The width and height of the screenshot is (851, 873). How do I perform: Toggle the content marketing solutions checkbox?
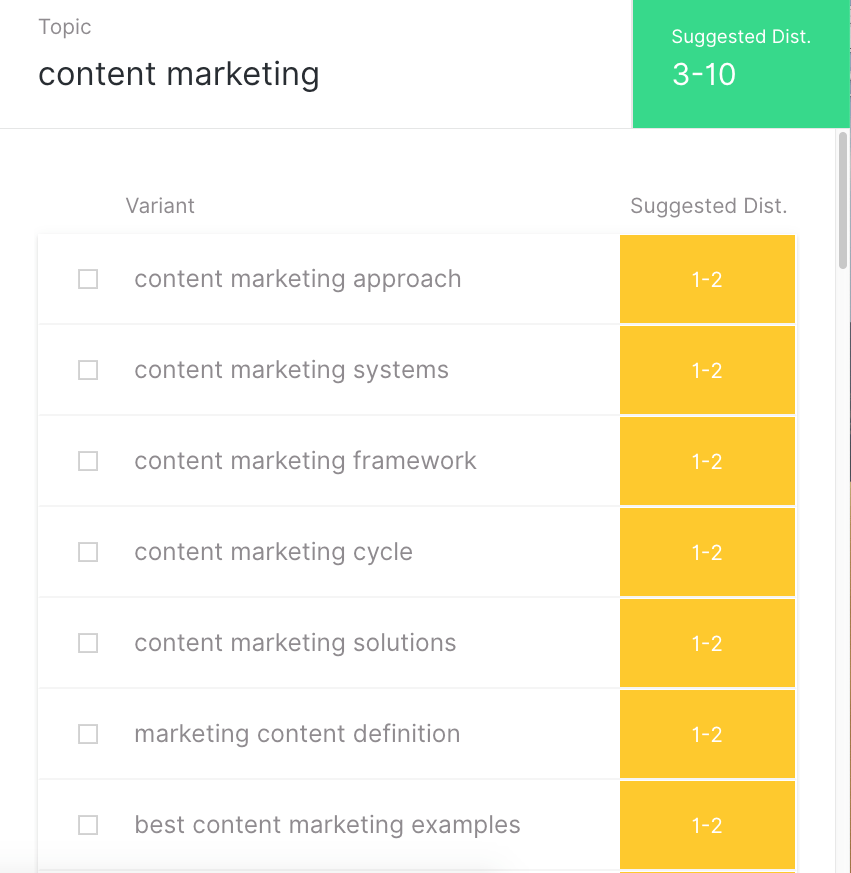88,643
